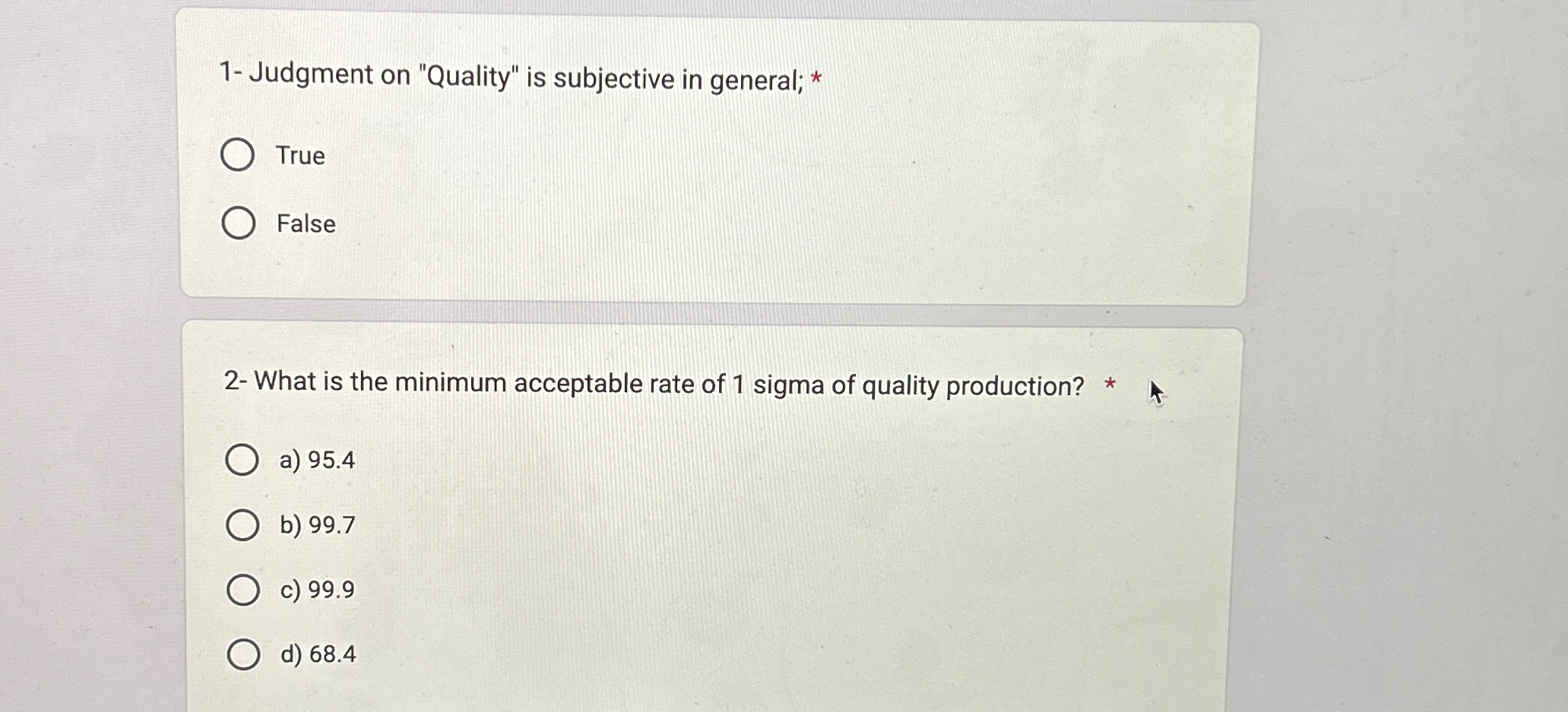Click the empty circle beside 68.4
This screenshot has height=712, width=1568.
[x=243, y=653]
